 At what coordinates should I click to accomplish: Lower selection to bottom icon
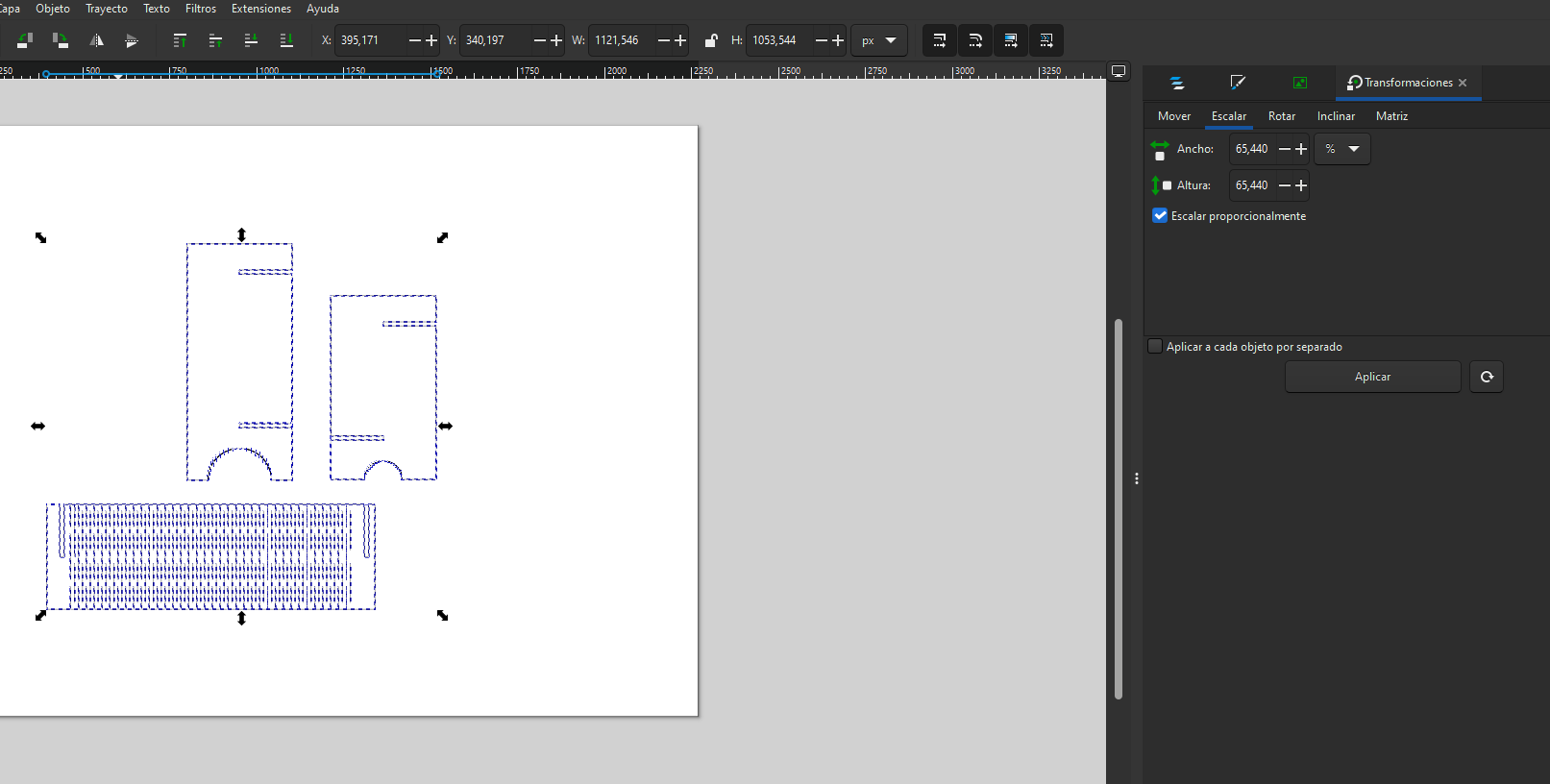click(x=286, y=40)
